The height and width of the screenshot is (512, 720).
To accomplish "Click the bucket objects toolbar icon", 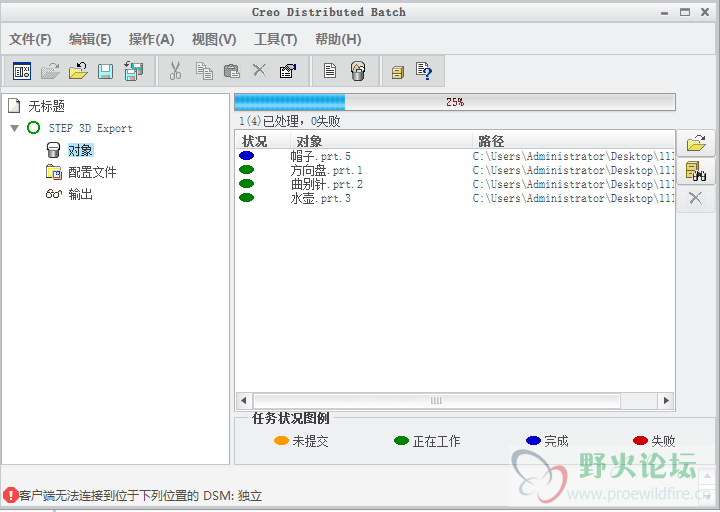I will click(358, 71).
